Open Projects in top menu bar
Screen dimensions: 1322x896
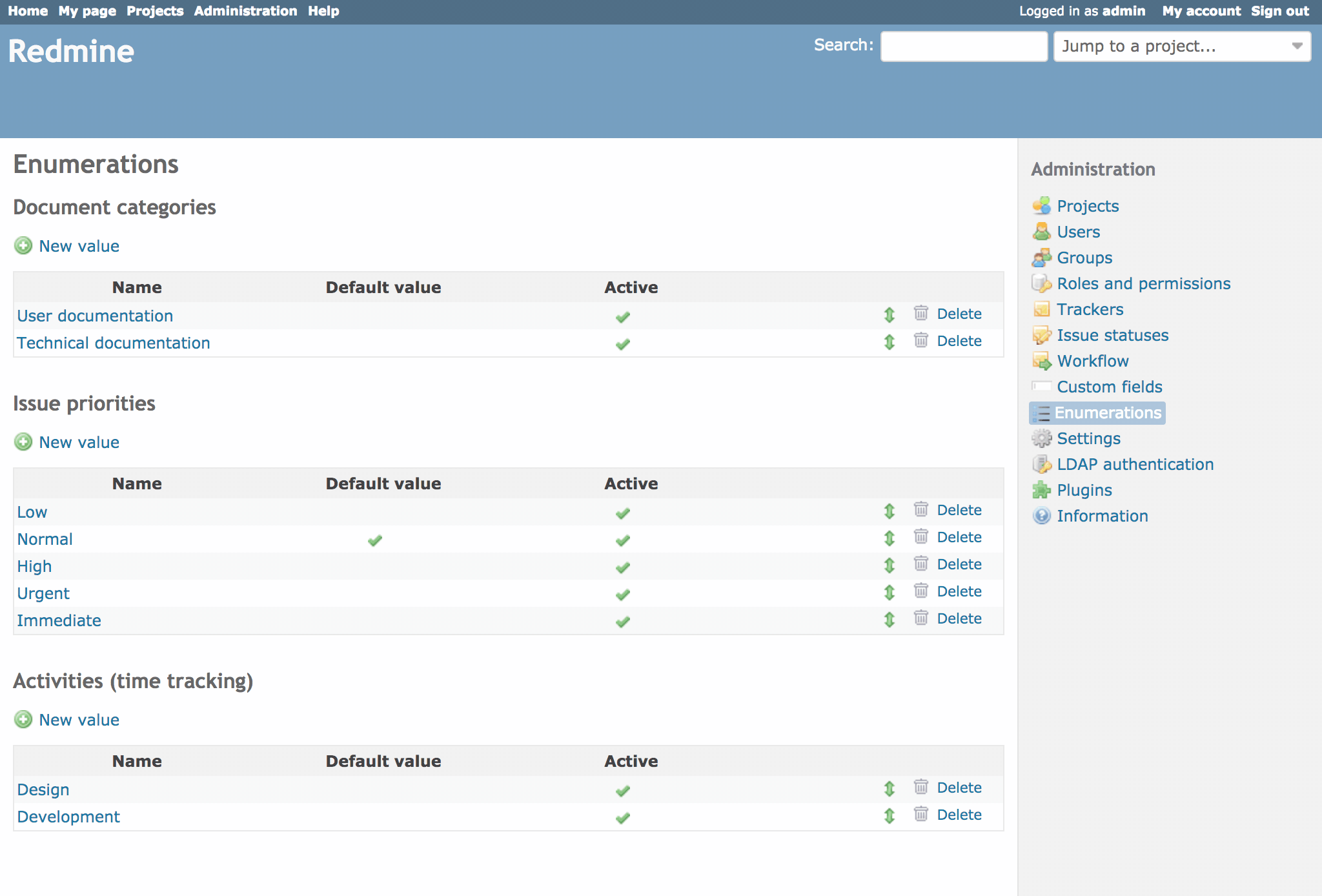[x=155, y=11]
